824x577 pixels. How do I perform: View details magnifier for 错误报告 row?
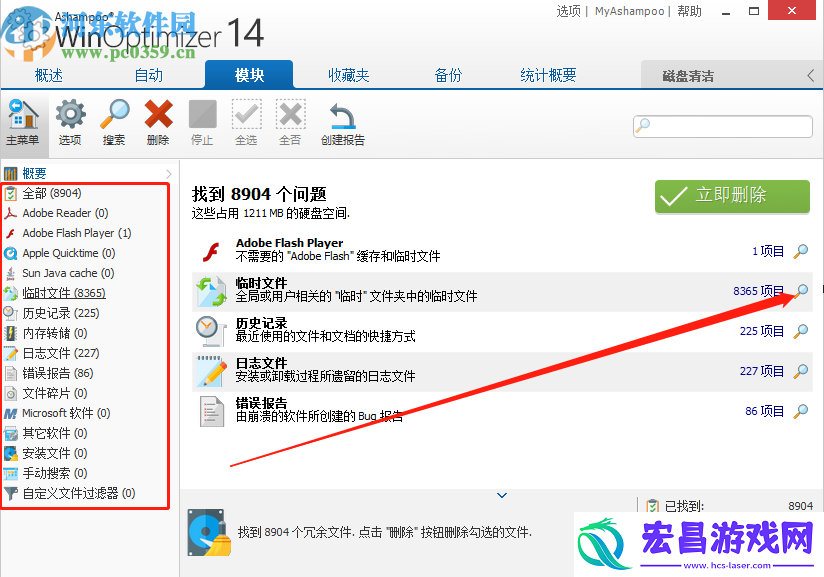click(800, 411)
